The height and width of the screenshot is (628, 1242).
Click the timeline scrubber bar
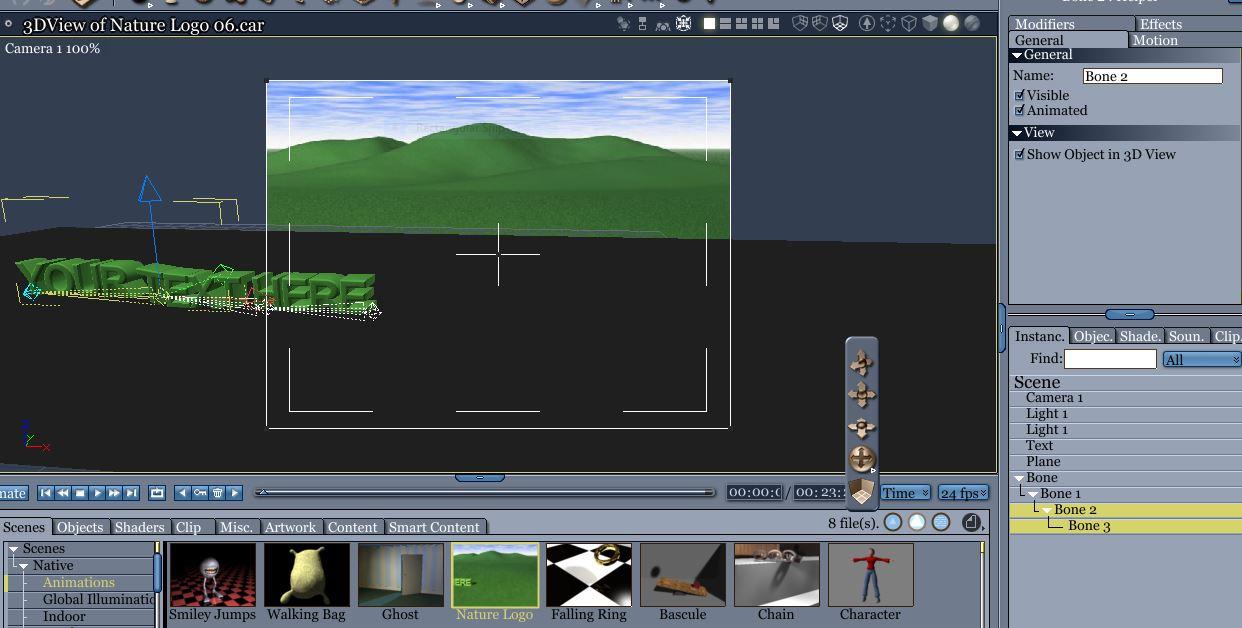click(x=485, y=492)
